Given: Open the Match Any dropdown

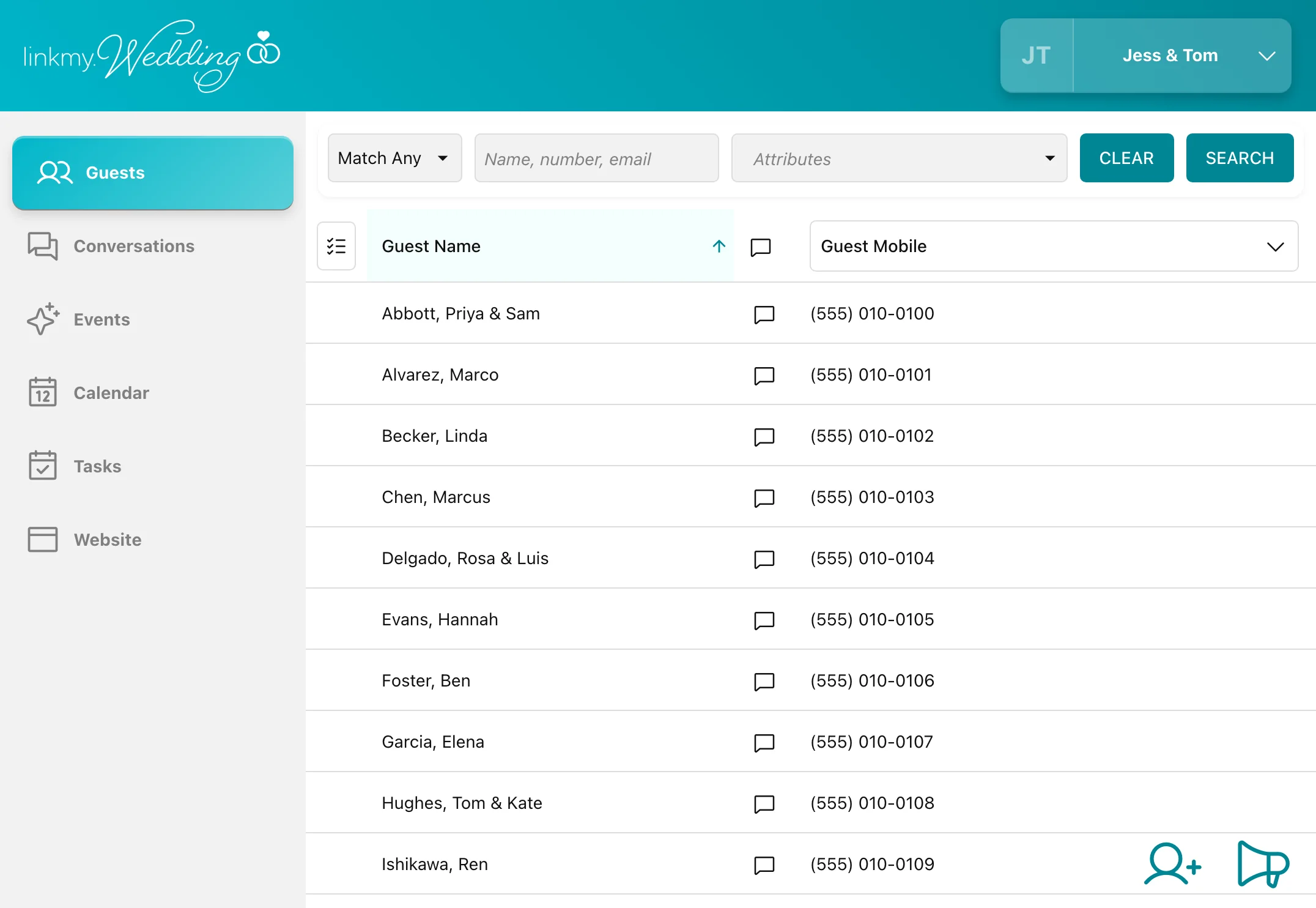Looking at the screenshot, I should pyautogui.click(x=395, y=158).
